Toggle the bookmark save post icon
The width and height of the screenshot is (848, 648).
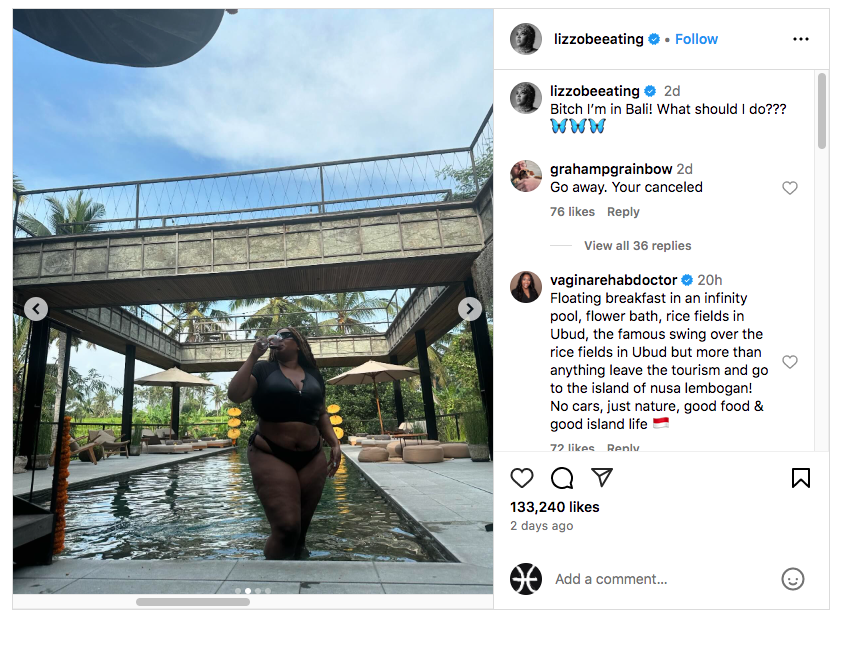pos(800,478)
